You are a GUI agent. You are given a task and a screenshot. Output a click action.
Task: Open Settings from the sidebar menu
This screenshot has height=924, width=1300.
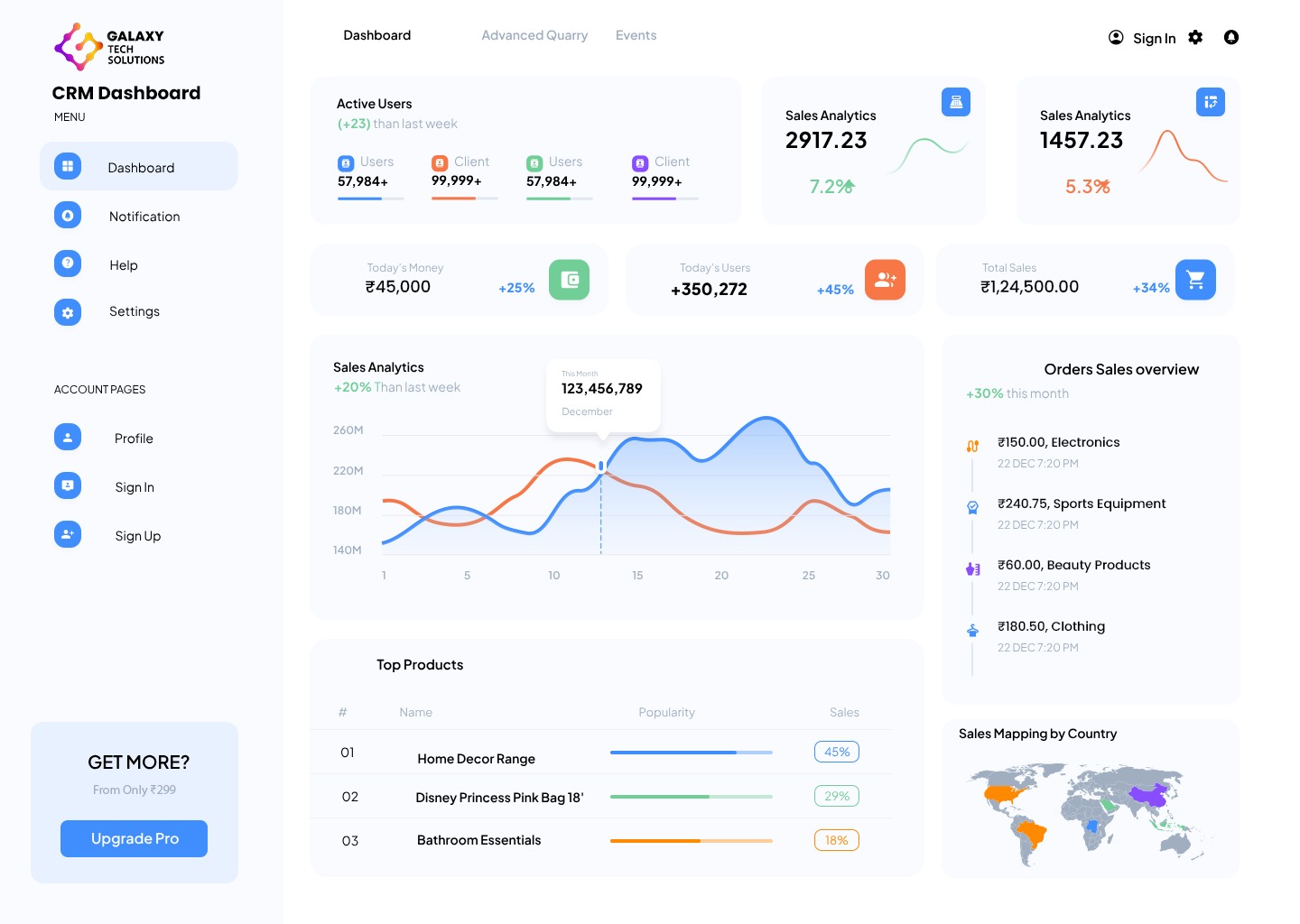(x=134, y=311)
